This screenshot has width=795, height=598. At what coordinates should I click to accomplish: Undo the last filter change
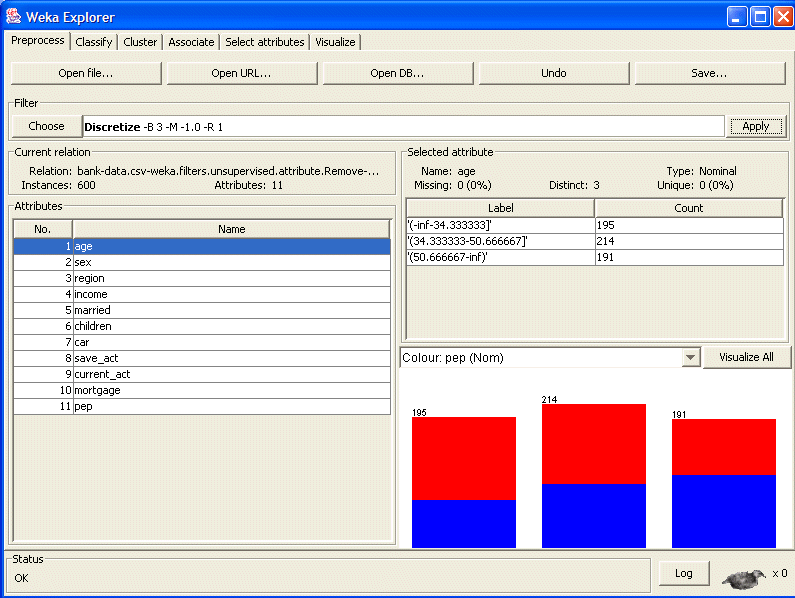pos(553,73)
